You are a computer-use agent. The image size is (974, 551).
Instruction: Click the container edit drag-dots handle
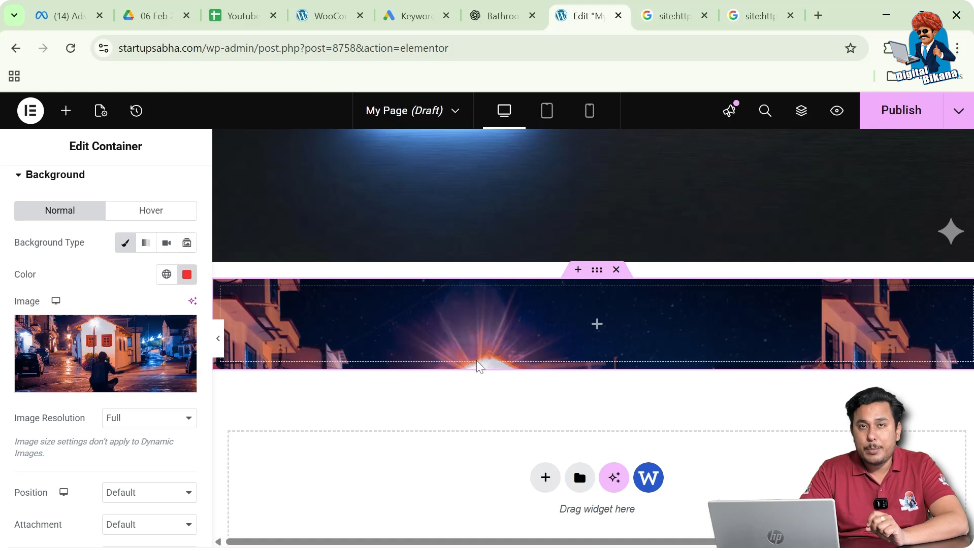[x=597, y=270]
